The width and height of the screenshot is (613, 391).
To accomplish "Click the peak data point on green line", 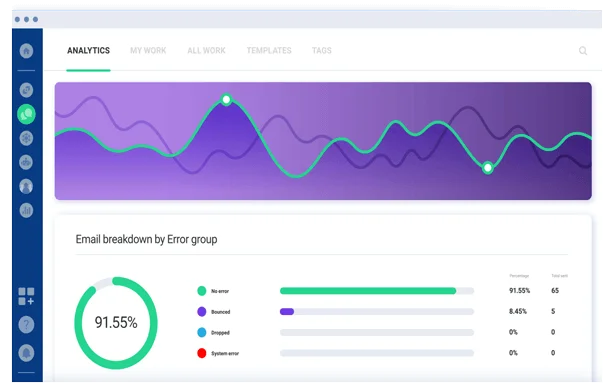I will point(226,100).
